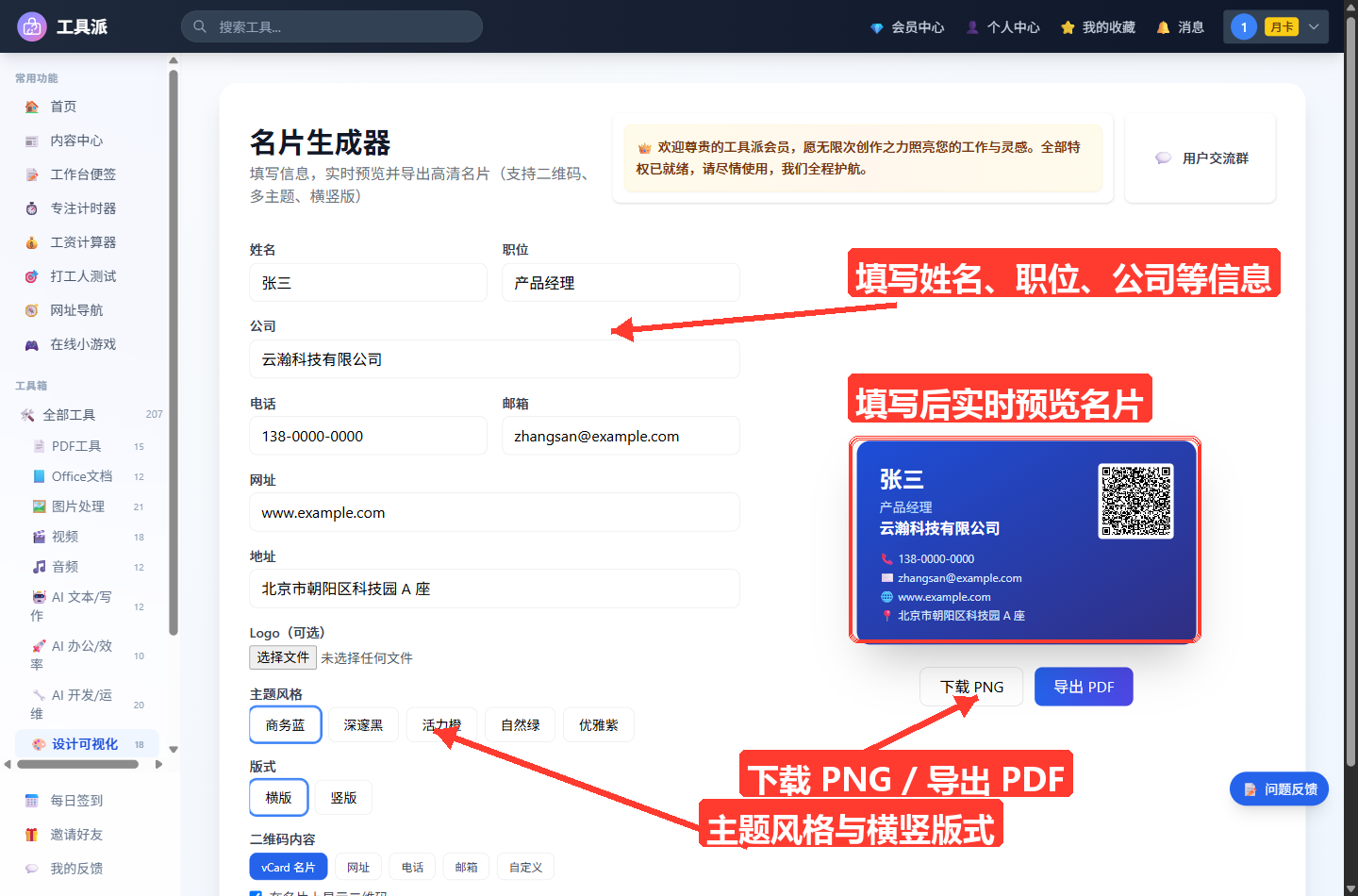Click the 视频 clapperboard icon
This screenshot has width=1358, height=896.
pos(39,537)
